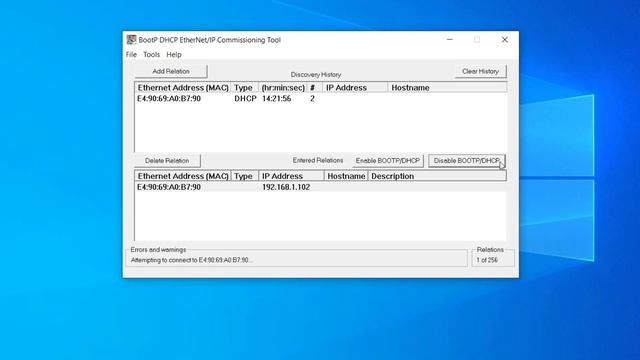Screen dimensions: 640x360
Task: Click the (hr:min:sec) column header
Action: pos(283,88)
